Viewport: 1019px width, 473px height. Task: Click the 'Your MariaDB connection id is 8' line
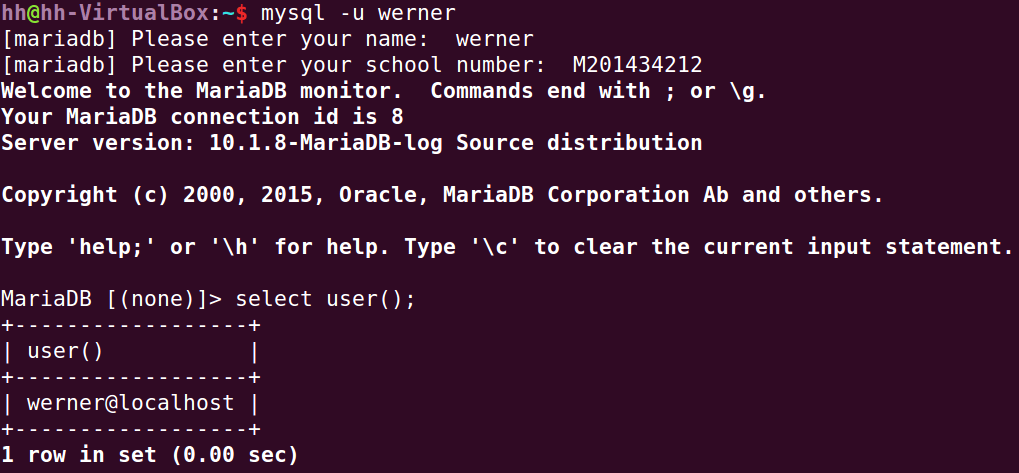[202, 117]
